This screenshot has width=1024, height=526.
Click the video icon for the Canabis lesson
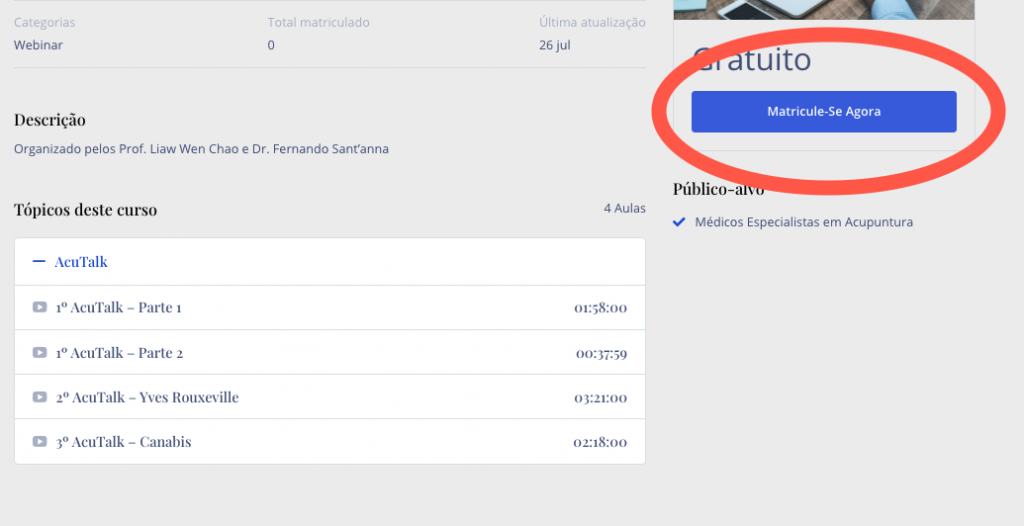pyautogui.click(x=39, y=442)
